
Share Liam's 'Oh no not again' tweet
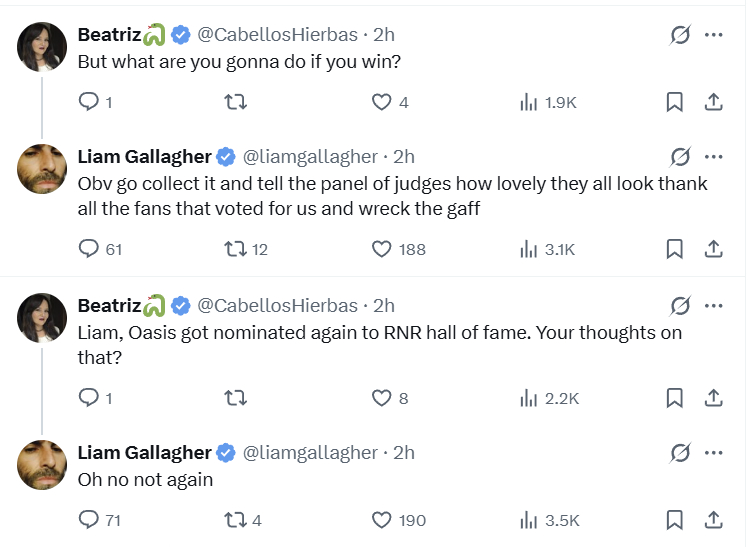coord(714,520)
